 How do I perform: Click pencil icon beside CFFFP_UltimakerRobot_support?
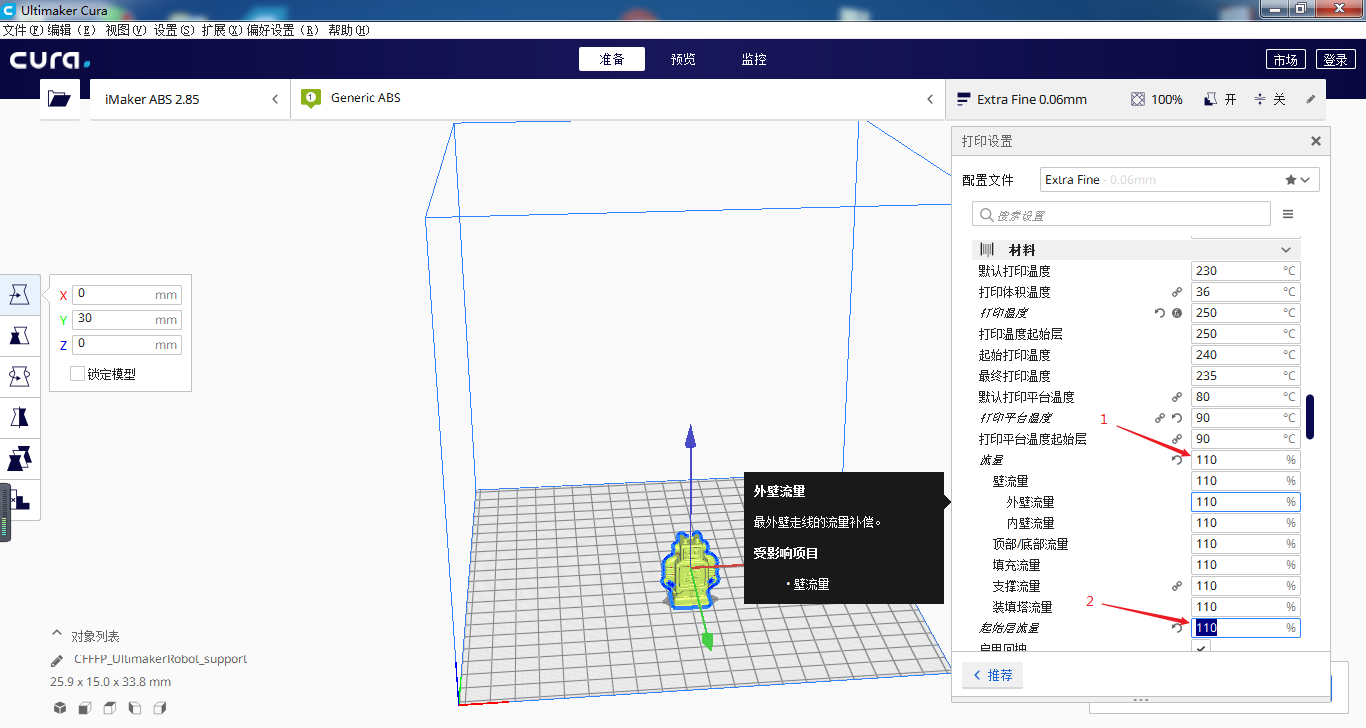point(57,661)
